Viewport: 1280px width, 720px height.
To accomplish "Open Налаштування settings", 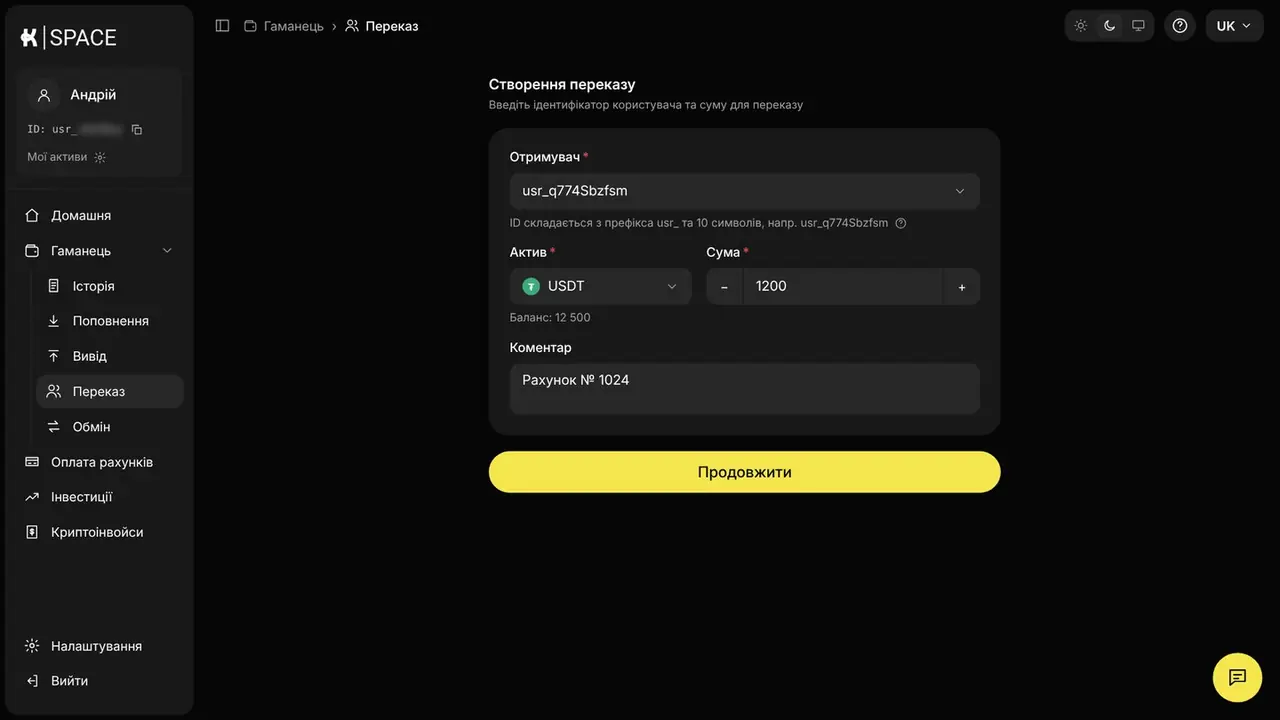I will pos(100,646).
